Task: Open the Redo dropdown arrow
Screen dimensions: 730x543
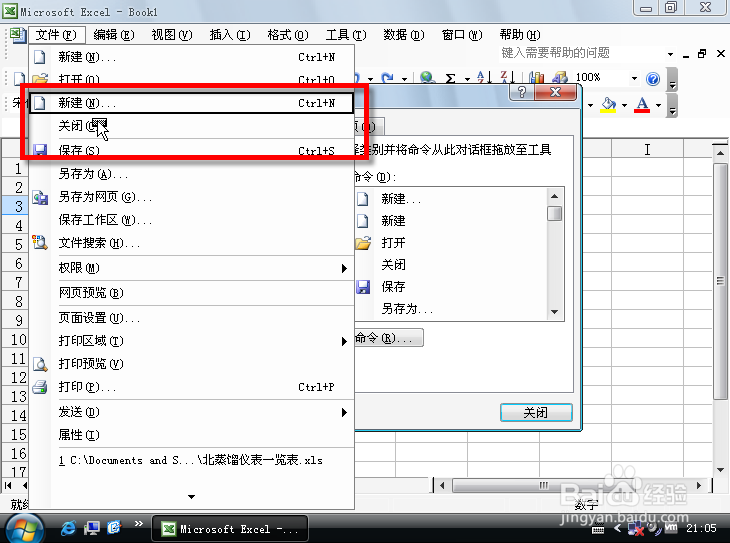Action: tap(404, 79)
